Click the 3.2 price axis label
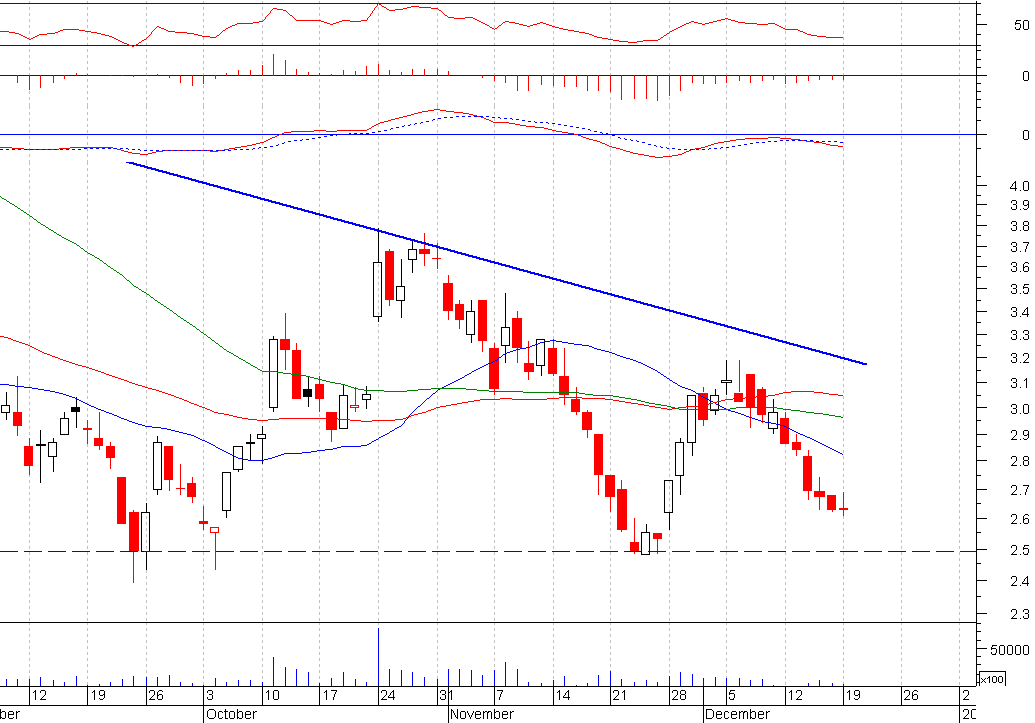The image size is (1035, 723). point(1020,359)
